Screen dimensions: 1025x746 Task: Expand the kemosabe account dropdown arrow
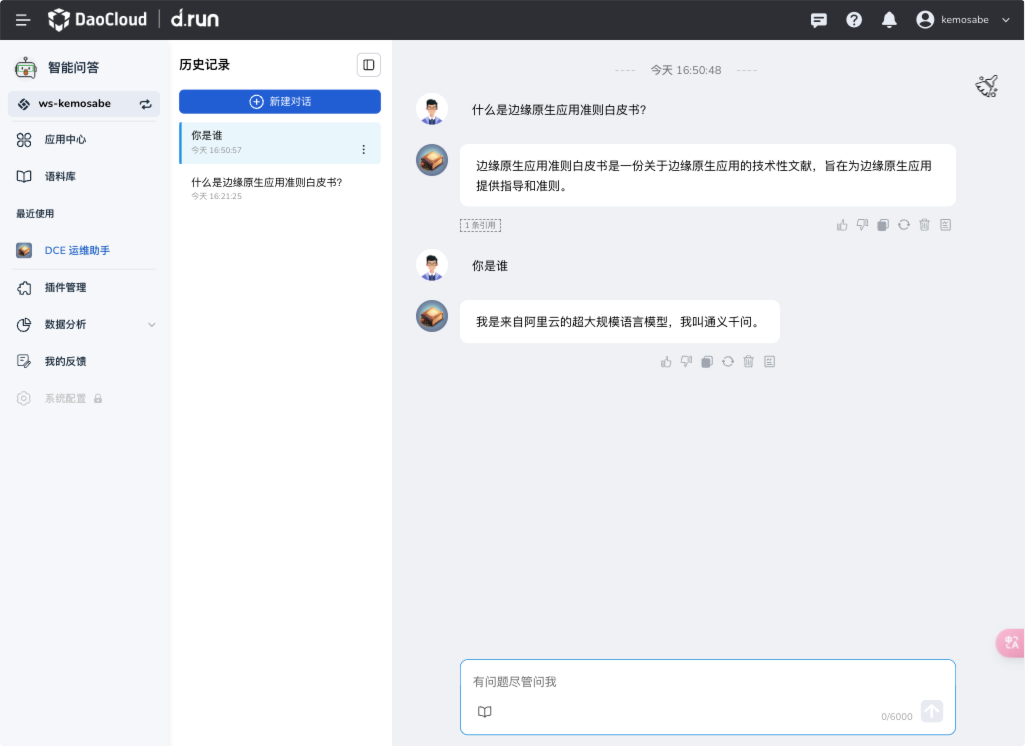tap(1006, 20)
